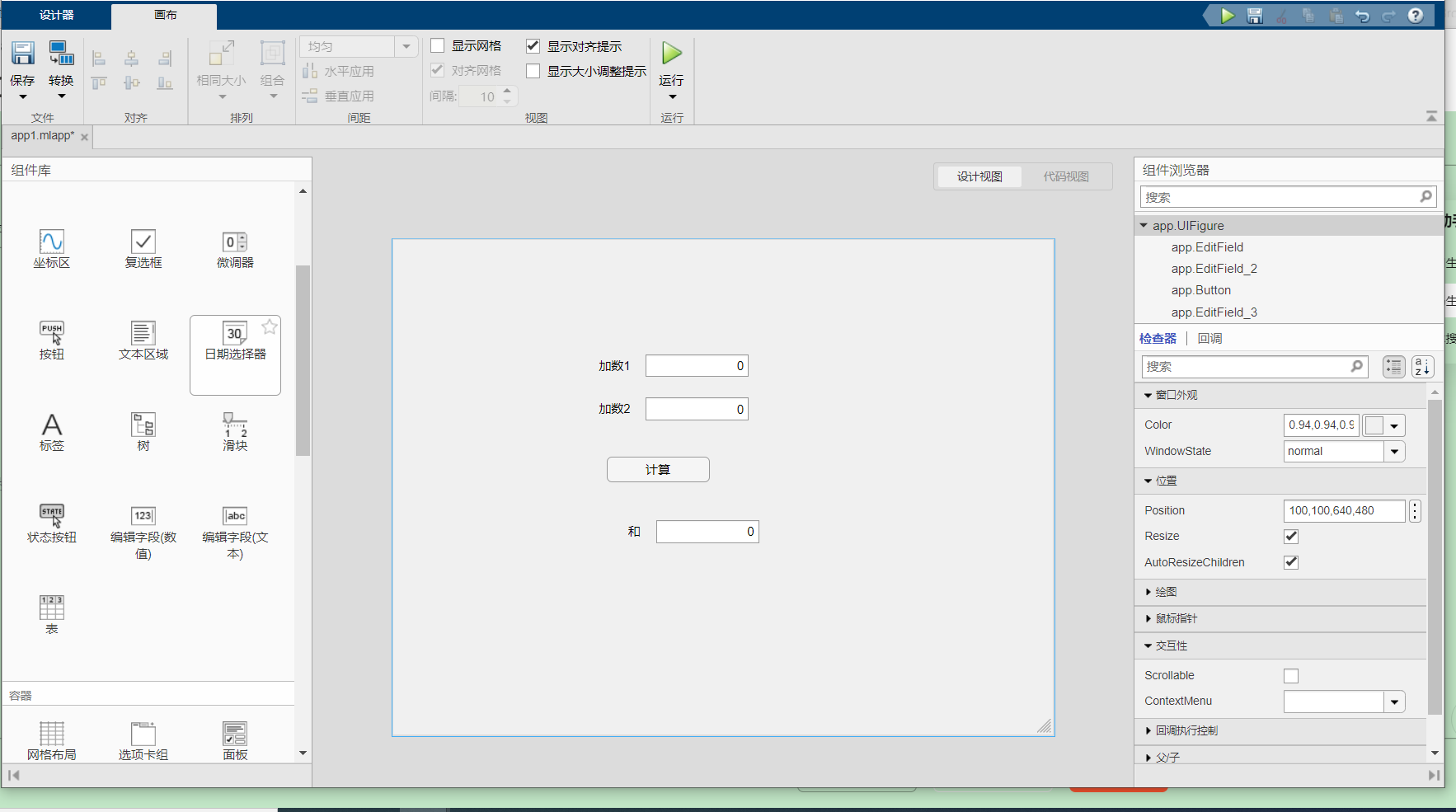Click the component library vertical scrollbar

click(x=303, y=360)
